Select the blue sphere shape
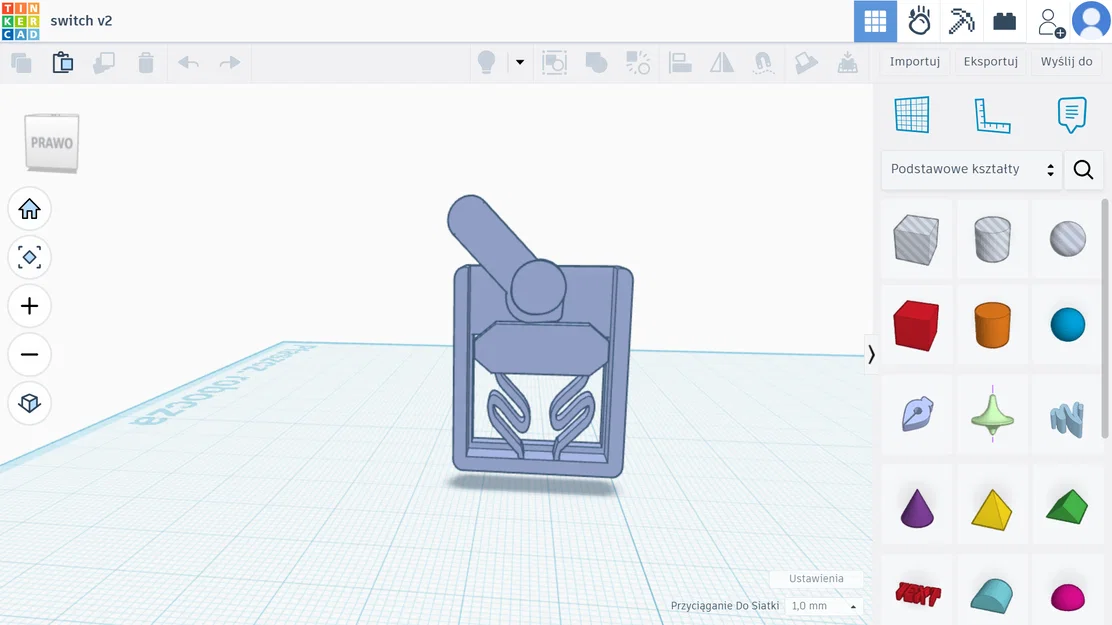The image size is (1112, 625). click(1067, 325)
